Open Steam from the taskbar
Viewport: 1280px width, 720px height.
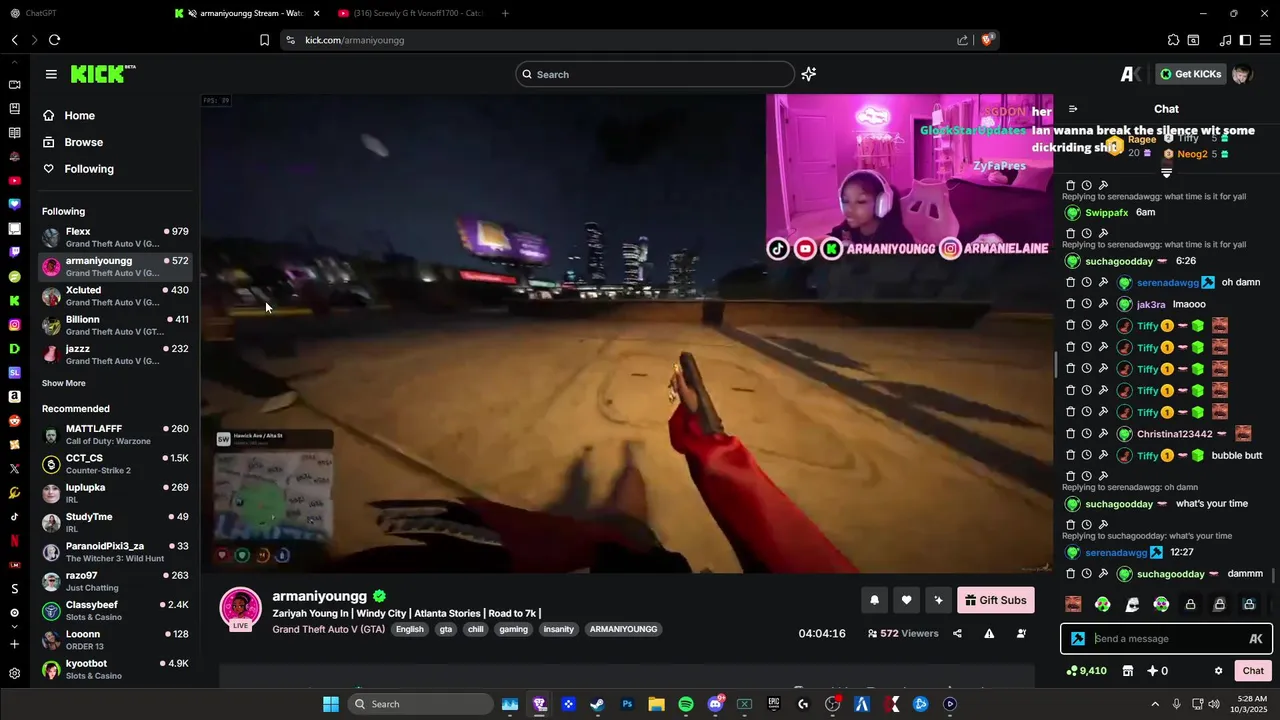(x=597, y=704)
